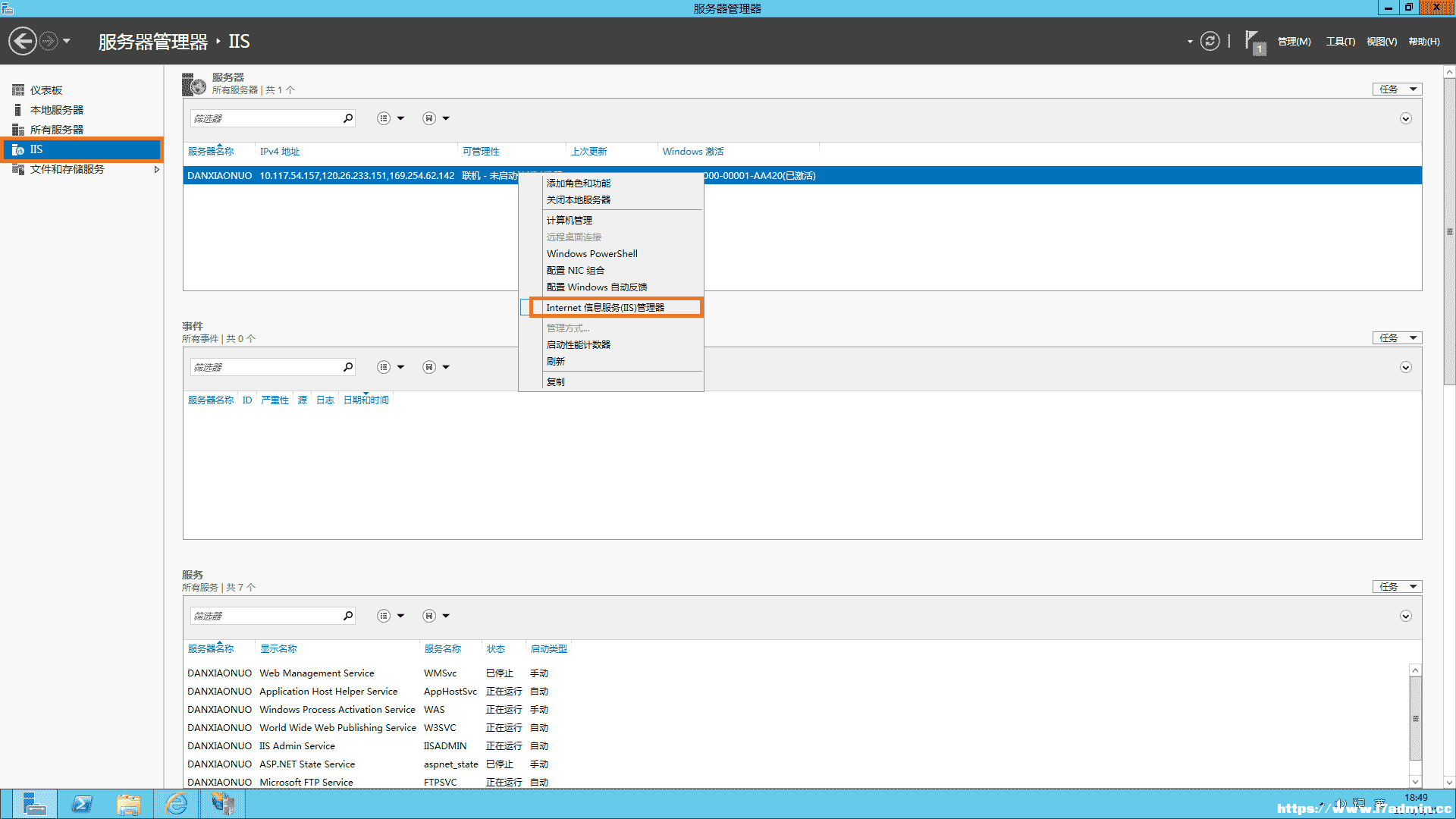Click the forward navigation arrow
The width and height of the screenshot is (1456, 819).
pyautogui.click(x=49, y=41)
